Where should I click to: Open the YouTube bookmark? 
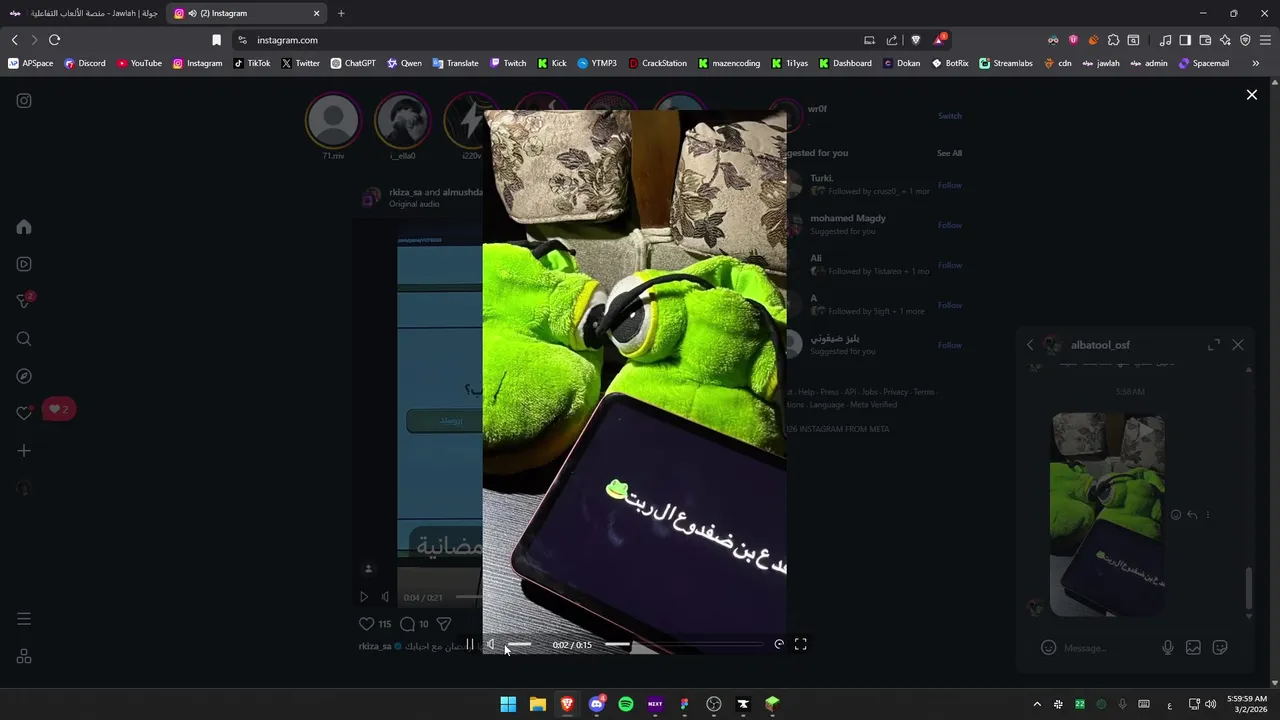tap(139, 63)
